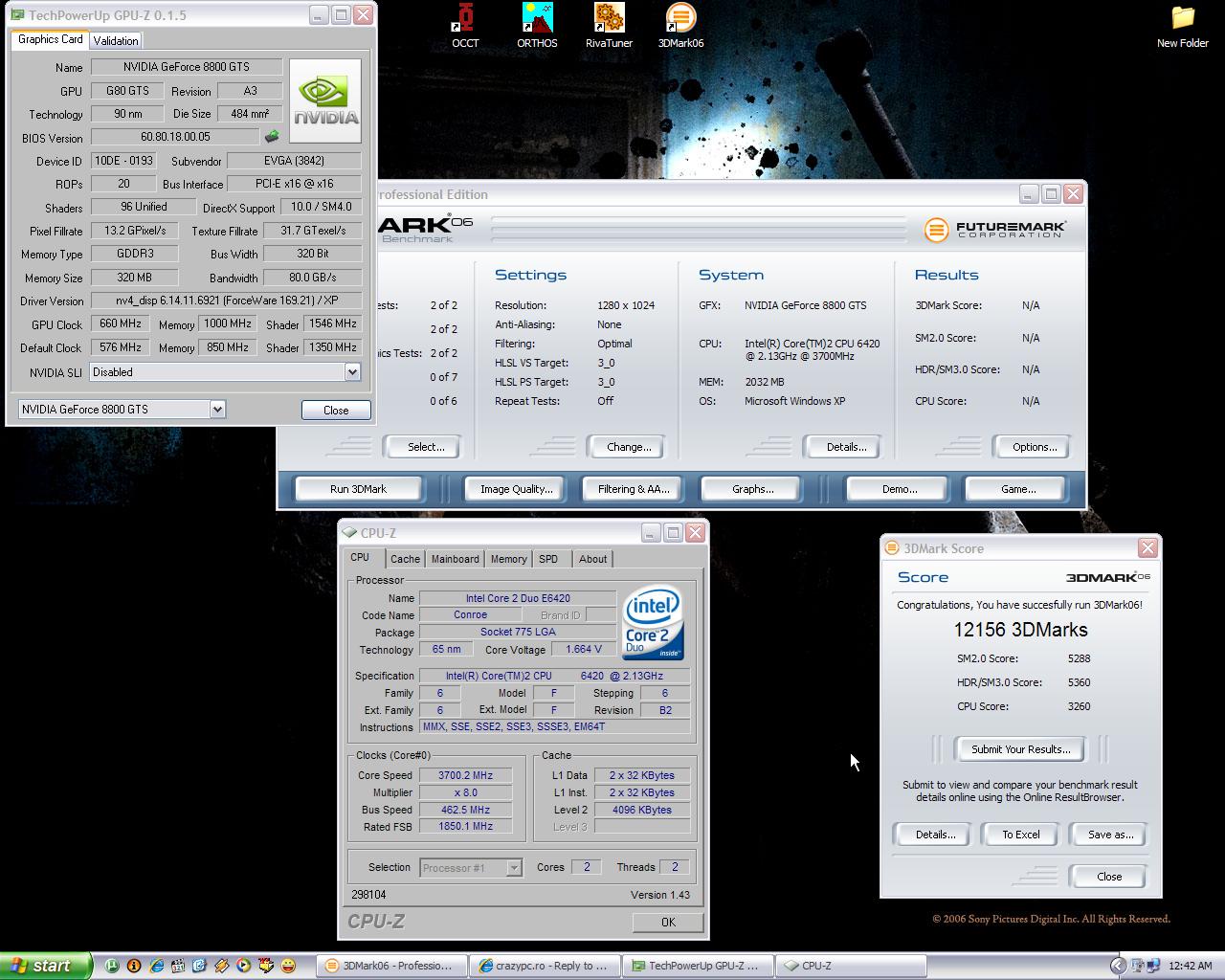The width and height of the screenshot is (1225, 980).
Task: Open the 3DMark06 desktop shortcut
Action: click(680, 26)
